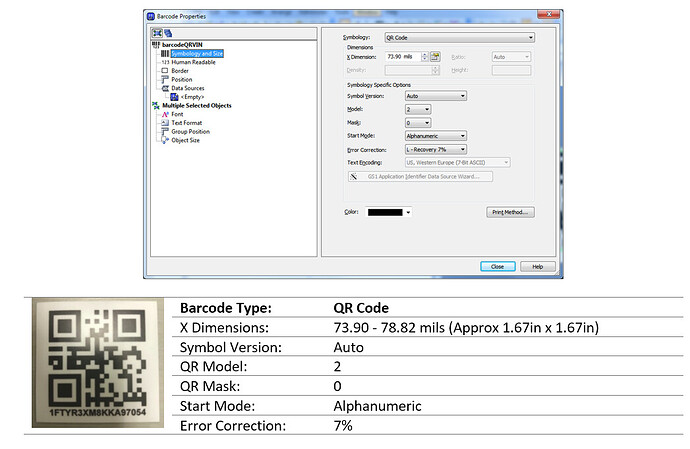This screenshot has height=449, width=690.
Task: Select the <Empty> data source entry
Action: [192, 97]
